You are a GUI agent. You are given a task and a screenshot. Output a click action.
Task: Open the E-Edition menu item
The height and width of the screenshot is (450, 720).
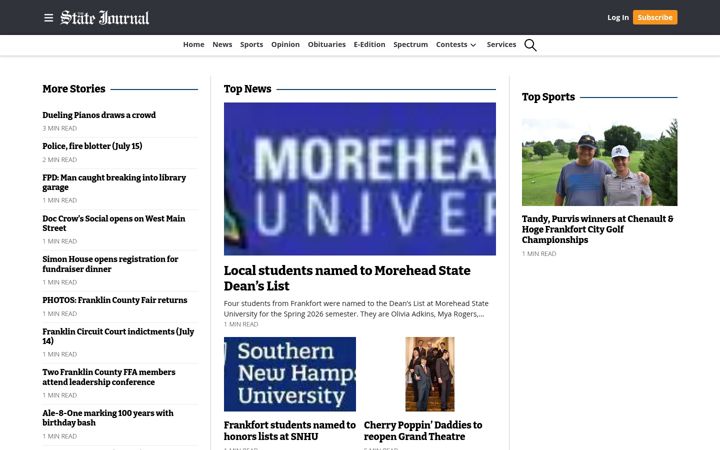(x=369, y=45)
